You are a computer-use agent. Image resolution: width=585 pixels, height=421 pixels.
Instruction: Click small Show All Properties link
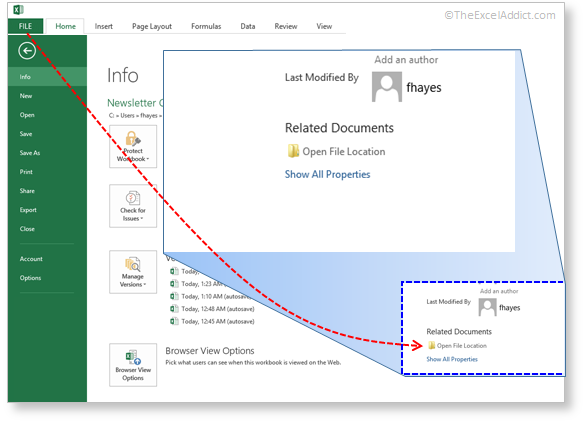click(452, 359)
